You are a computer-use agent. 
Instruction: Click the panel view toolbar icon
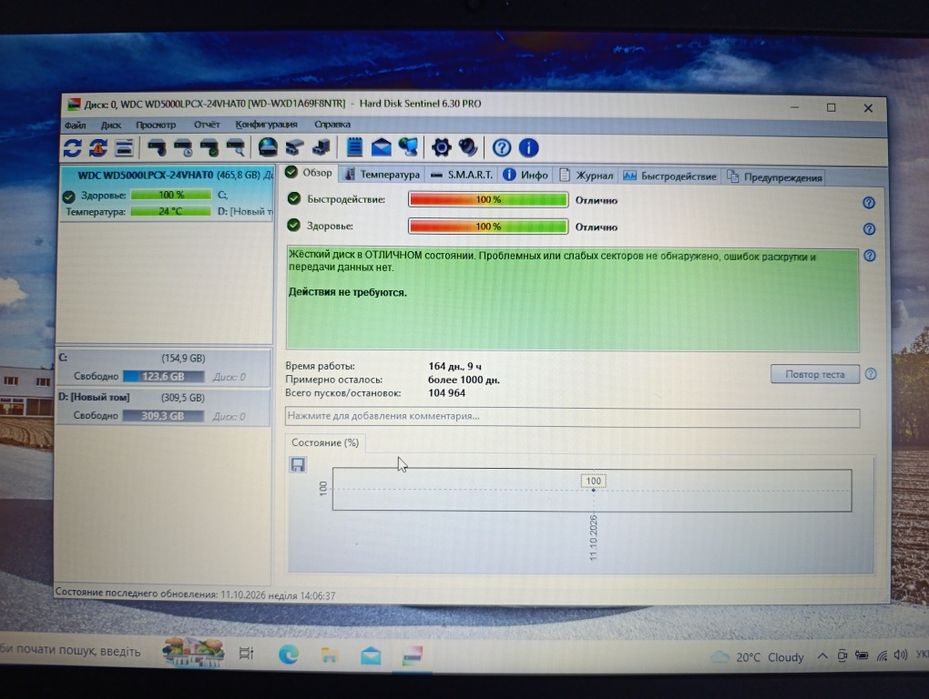[124, 148]
